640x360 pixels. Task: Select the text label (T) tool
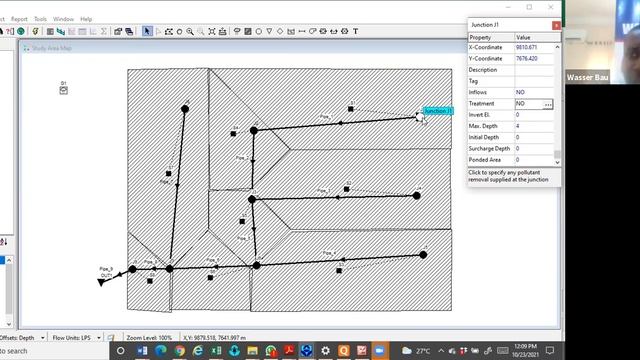[356, 31]
